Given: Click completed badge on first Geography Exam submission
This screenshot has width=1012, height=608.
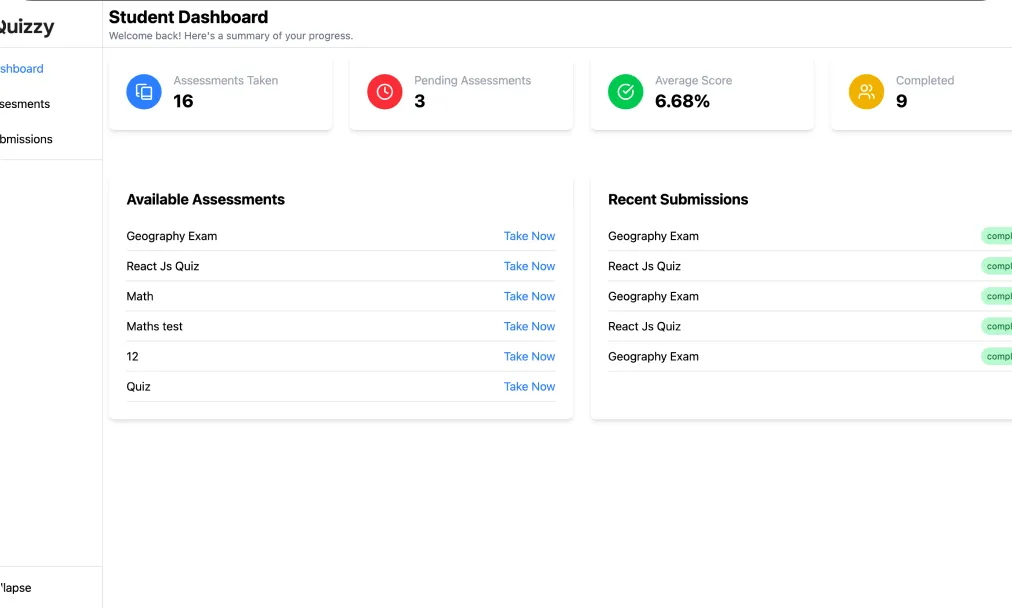Looking at the screenshot, I should [x=997, y=236].
